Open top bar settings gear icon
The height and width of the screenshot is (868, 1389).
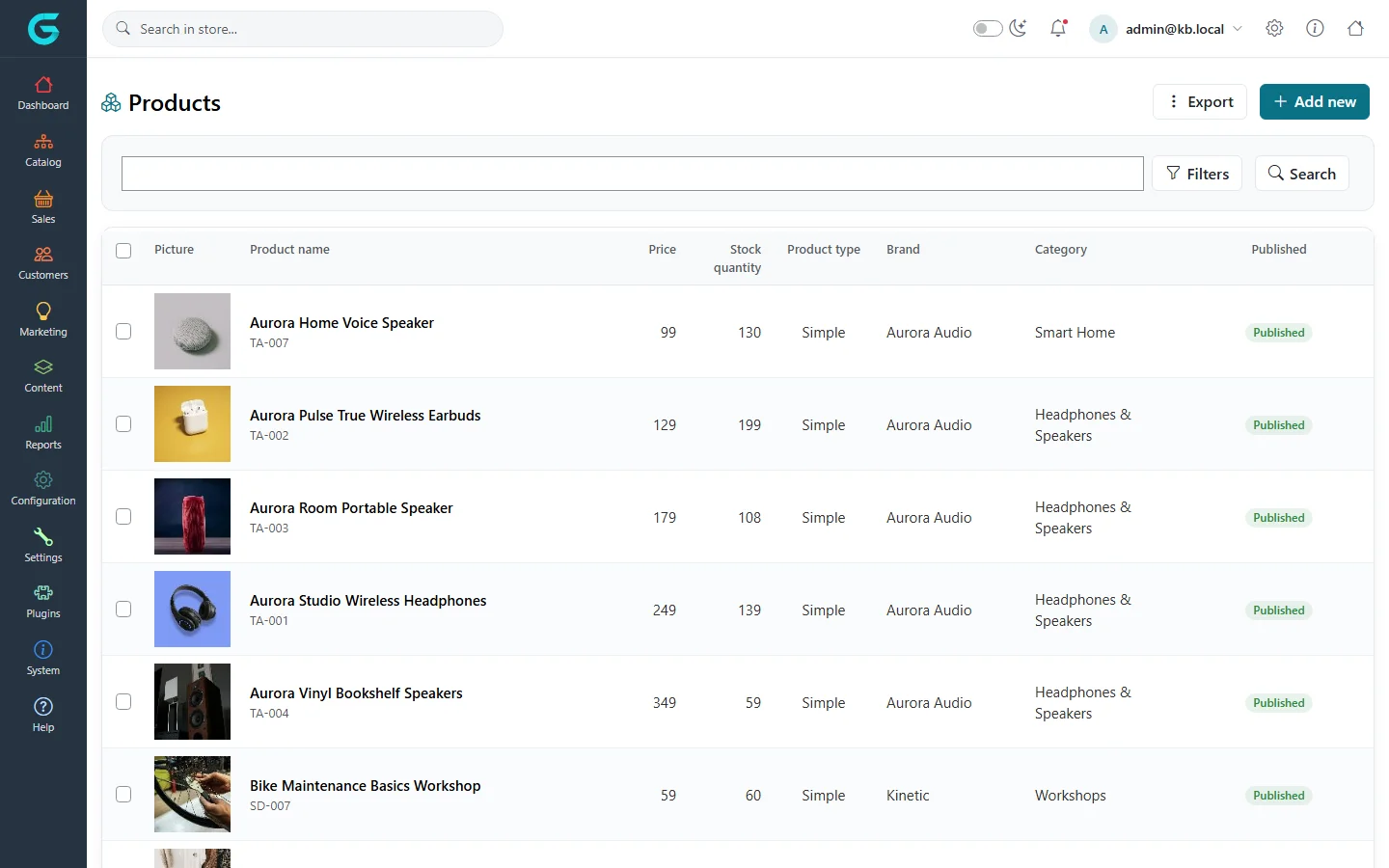[1274, 28]
